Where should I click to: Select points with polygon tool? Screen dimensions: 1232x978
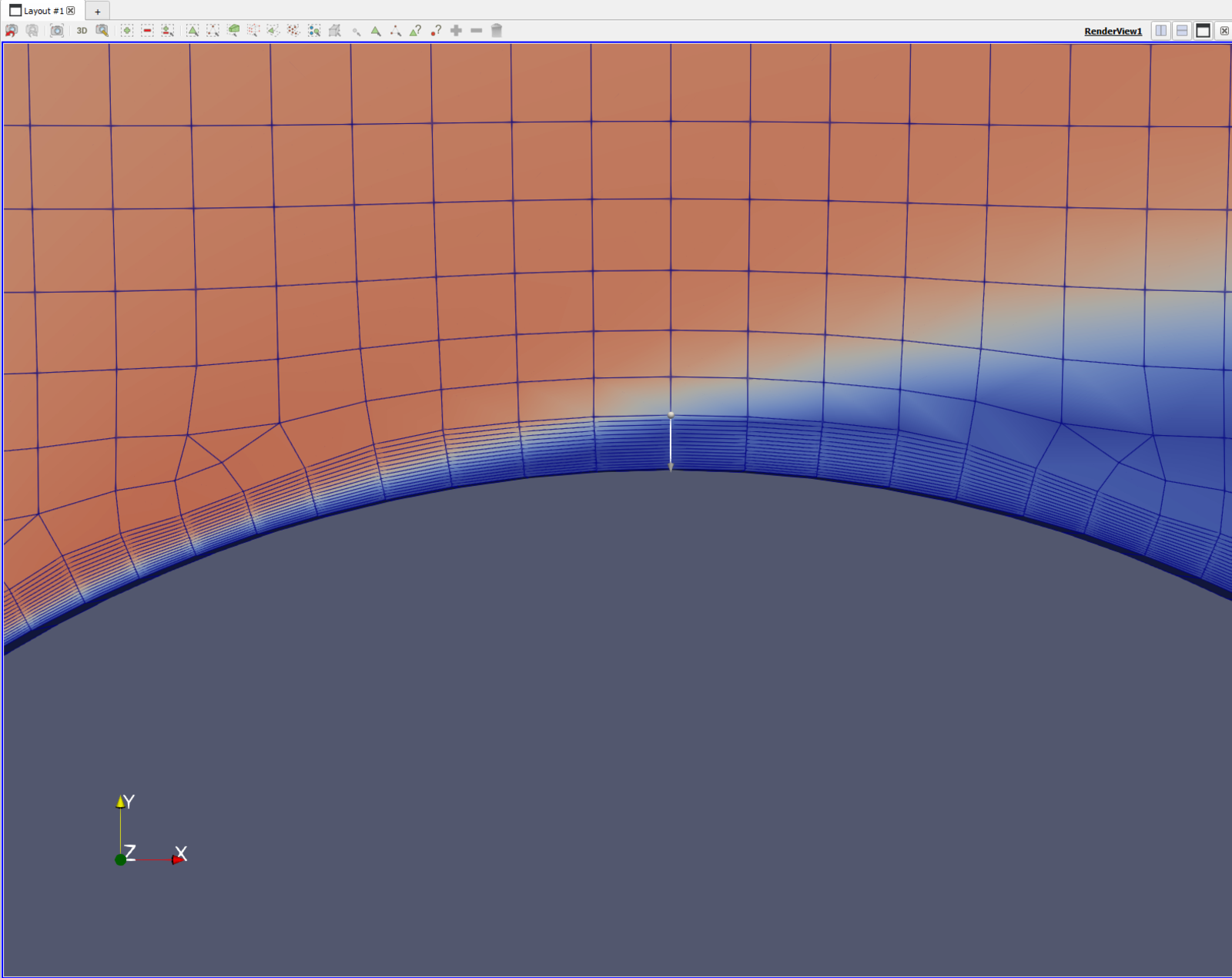(293, 31)
